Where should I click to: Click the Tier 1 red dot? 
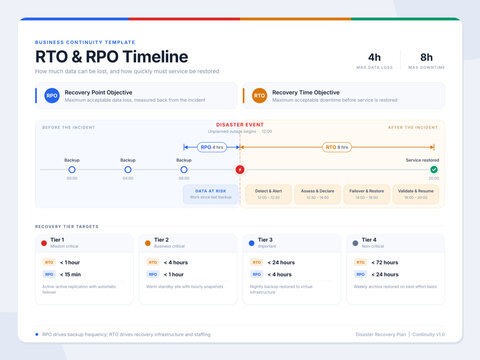pos(44,243)
